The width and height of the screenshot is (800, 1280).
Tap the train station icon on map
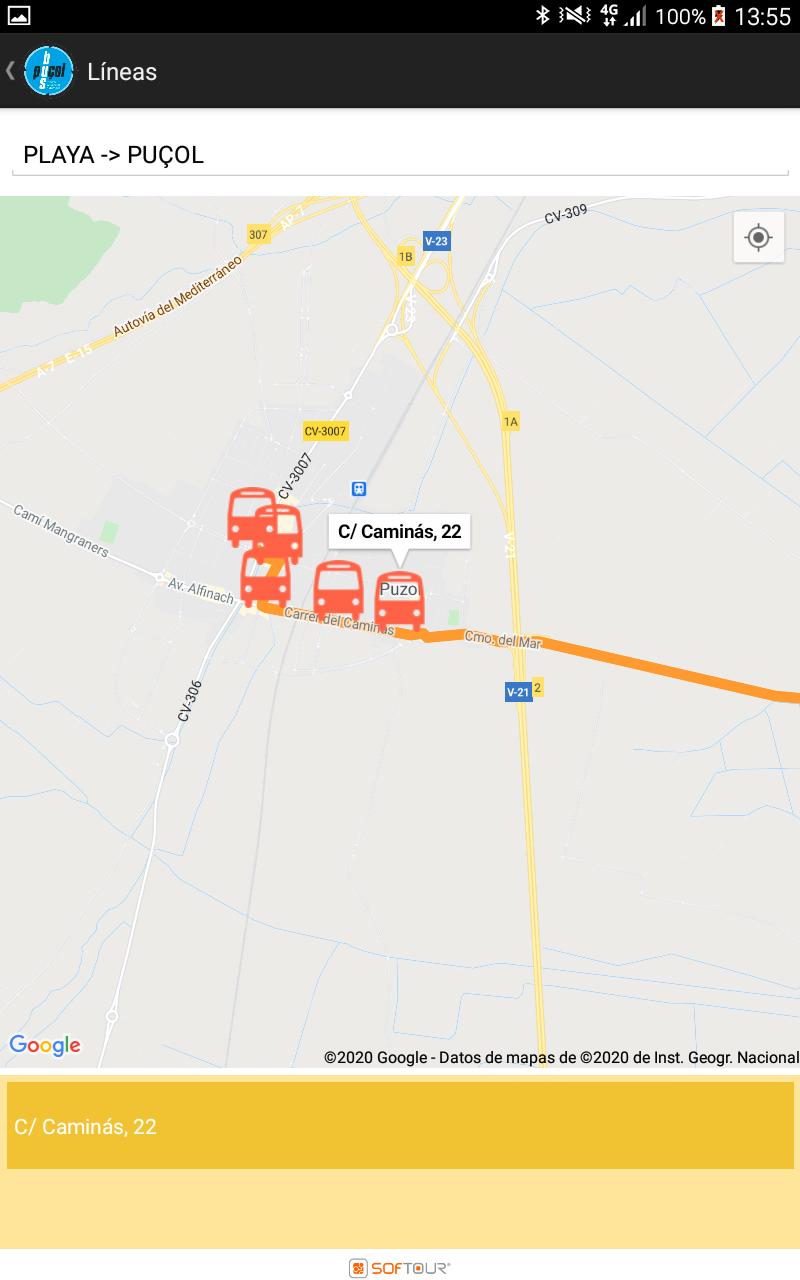coord(359,489)
